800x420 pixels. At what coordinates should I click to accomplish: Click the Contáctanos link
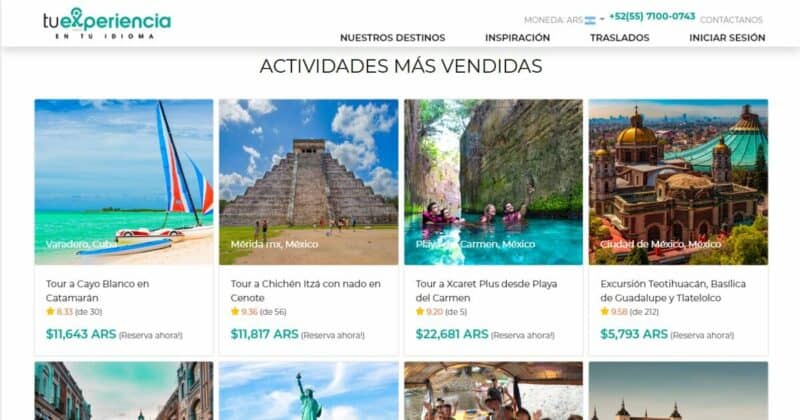point(731,20)
